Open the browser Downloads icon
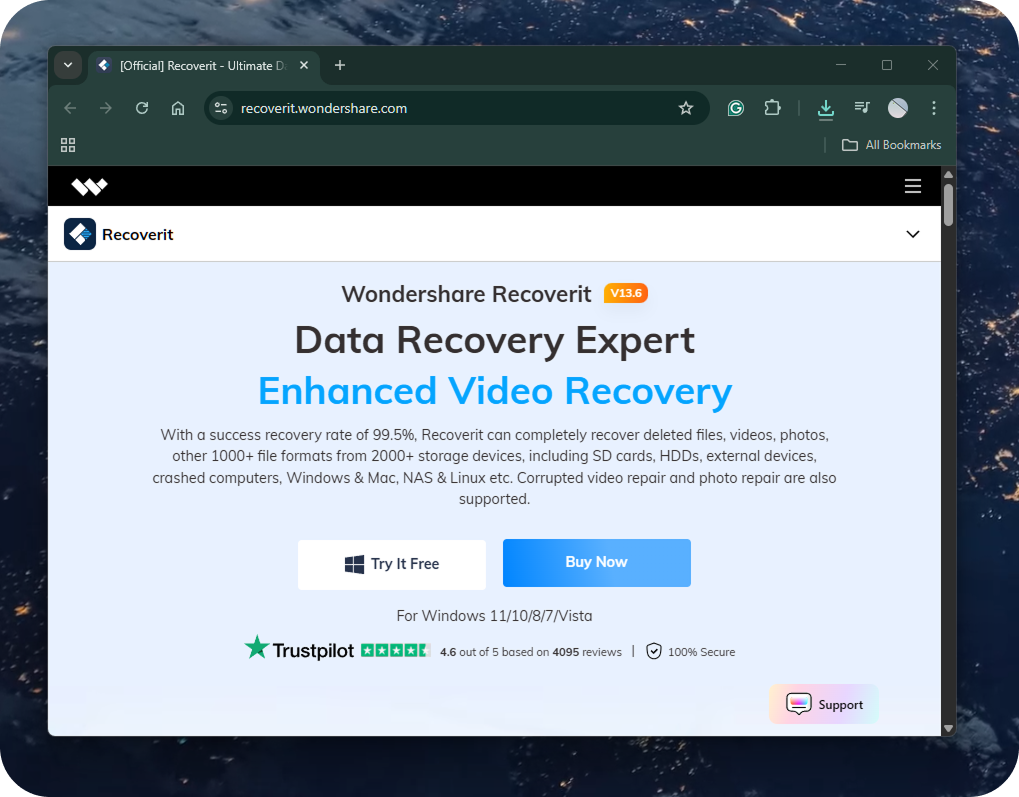This screenshot has height=797, width=1019. point(825,109)
